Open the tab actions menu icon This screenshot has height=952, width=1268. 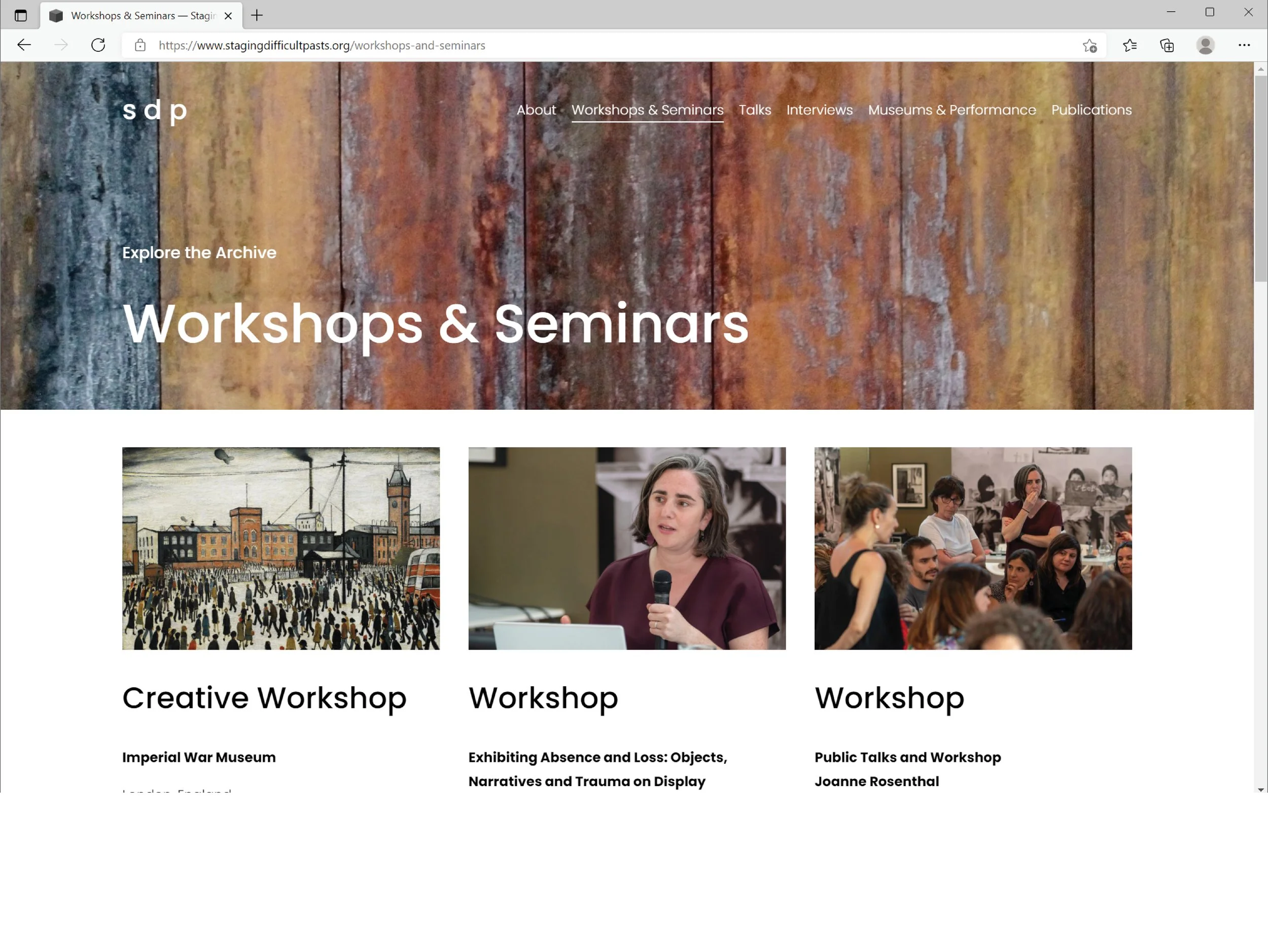click(21, 16)
